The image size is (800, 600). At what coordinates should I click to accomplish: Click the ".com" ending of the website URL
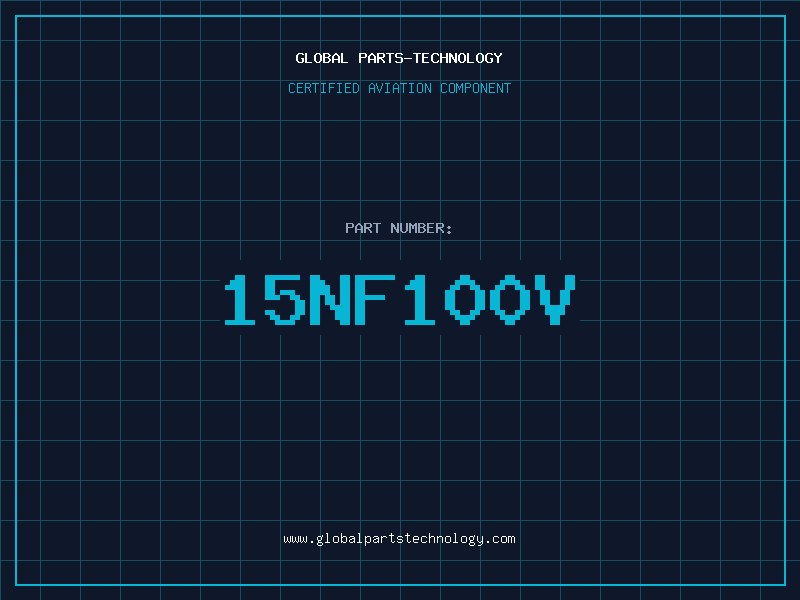coord(501,539)
